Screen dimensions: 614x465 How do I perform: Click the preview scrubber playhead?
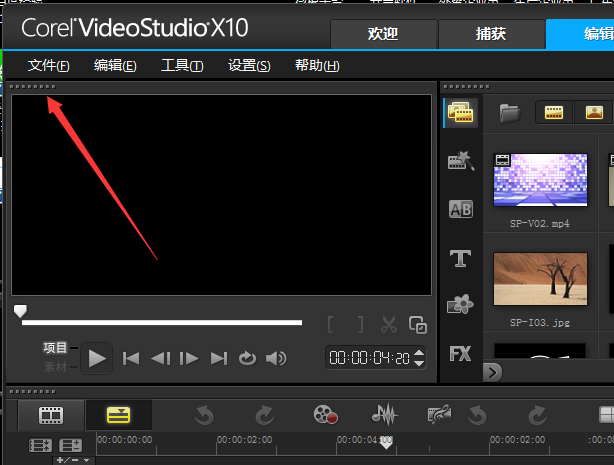click(20, 312)
